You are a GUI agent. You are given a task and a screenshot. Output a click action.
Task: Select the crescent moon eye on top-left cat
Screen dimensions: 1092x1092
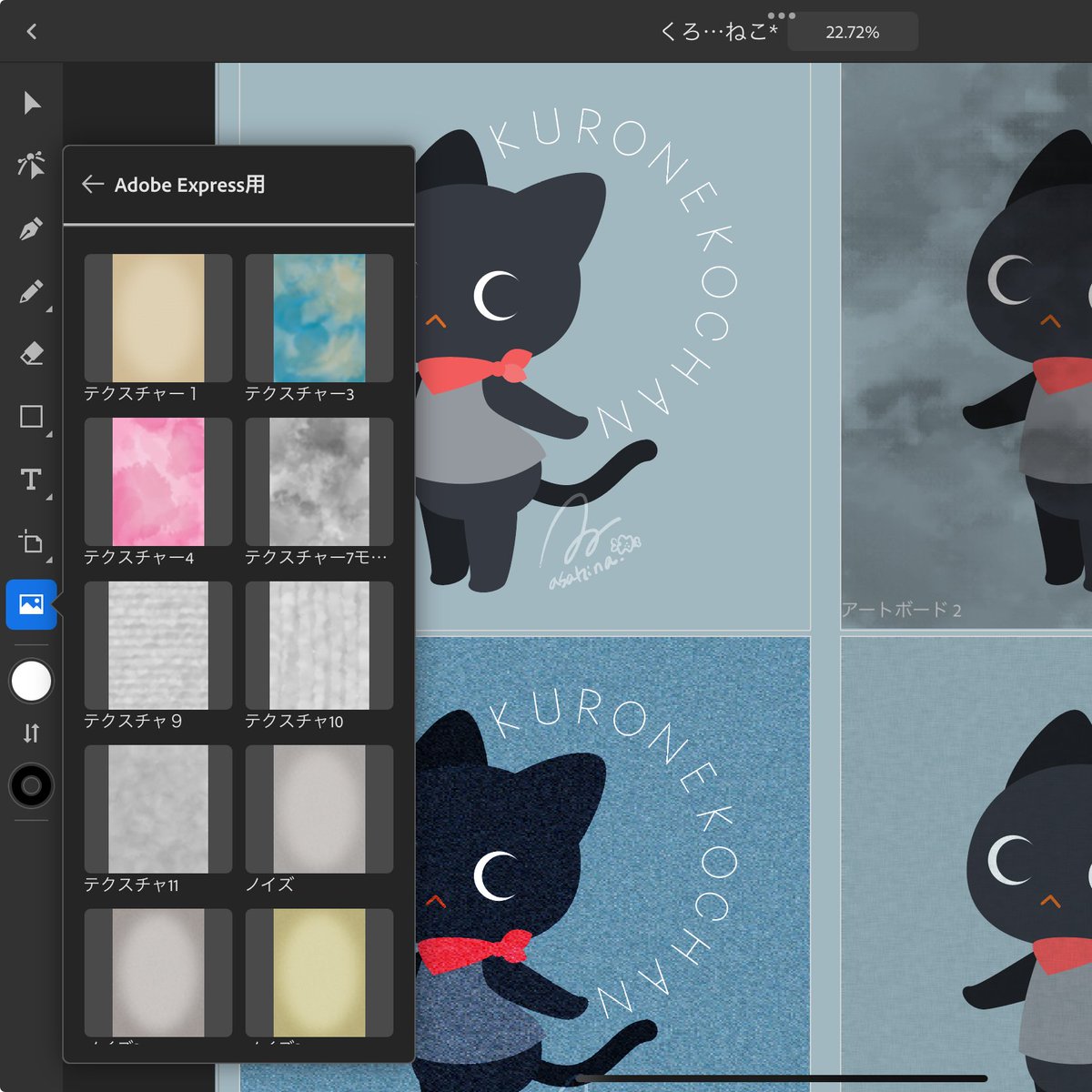[x=496, y=296]
